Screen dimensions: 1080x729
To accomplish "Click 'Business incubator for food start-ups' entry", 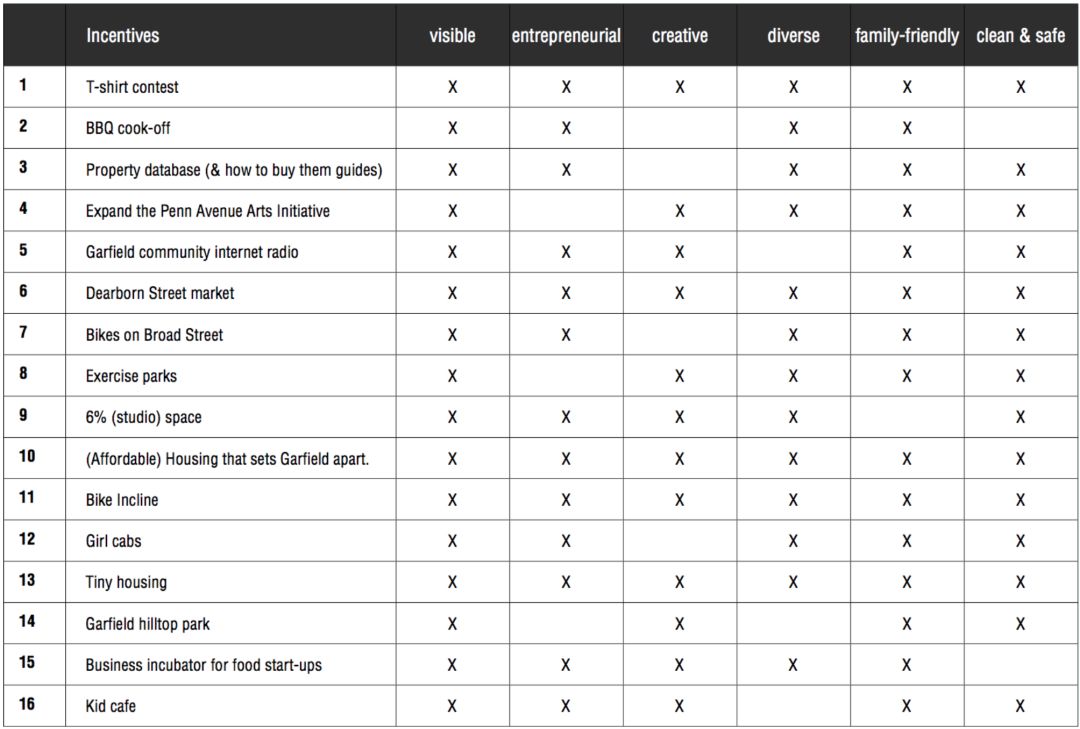I will [203, 666].
